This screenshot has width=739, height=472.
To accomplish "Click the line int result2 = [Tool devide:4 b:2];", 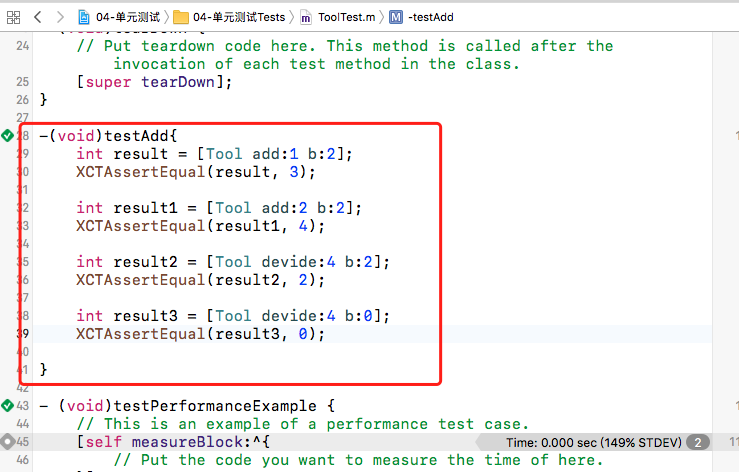I will click(x=233, y=262).
